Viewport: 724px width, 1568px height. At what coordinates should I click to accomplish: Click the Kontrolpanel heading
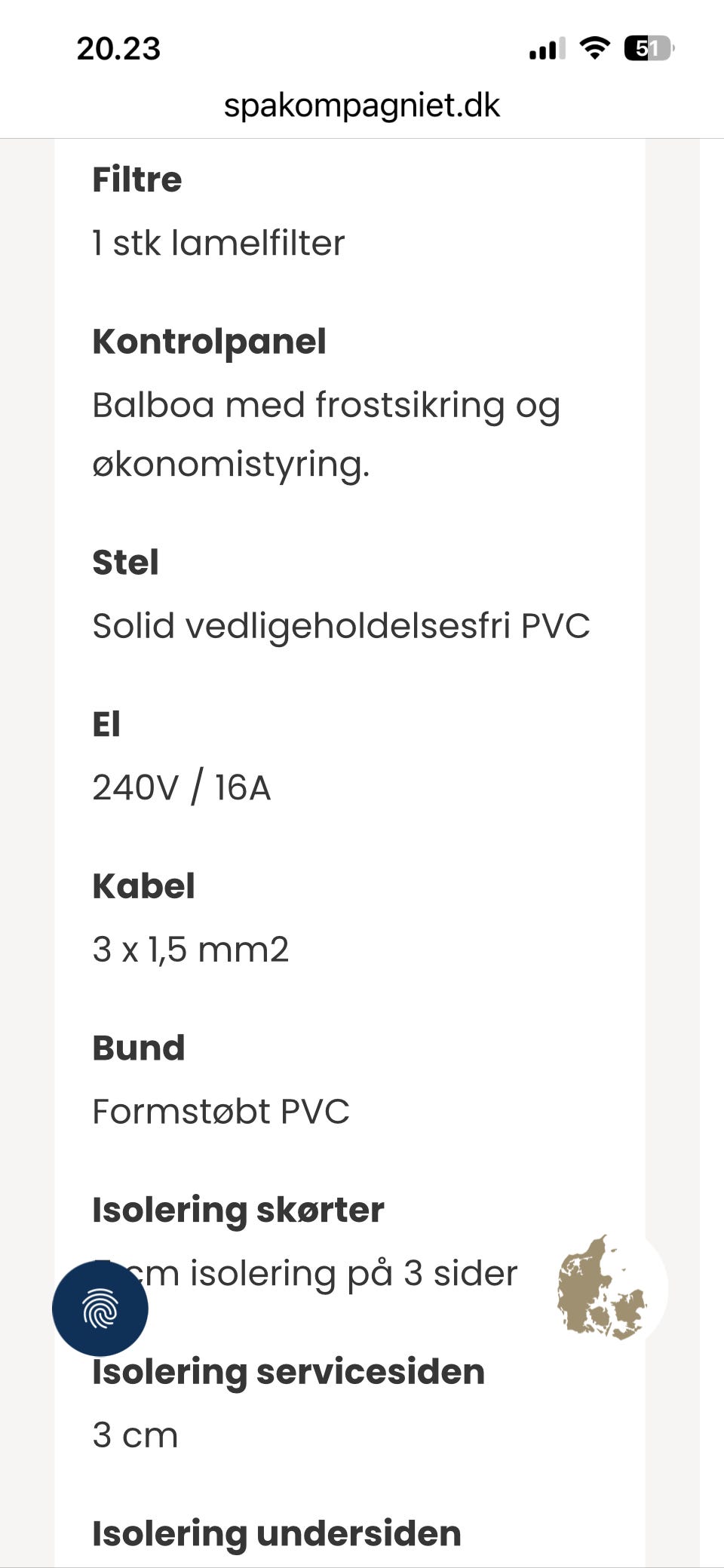pos(209,341)
